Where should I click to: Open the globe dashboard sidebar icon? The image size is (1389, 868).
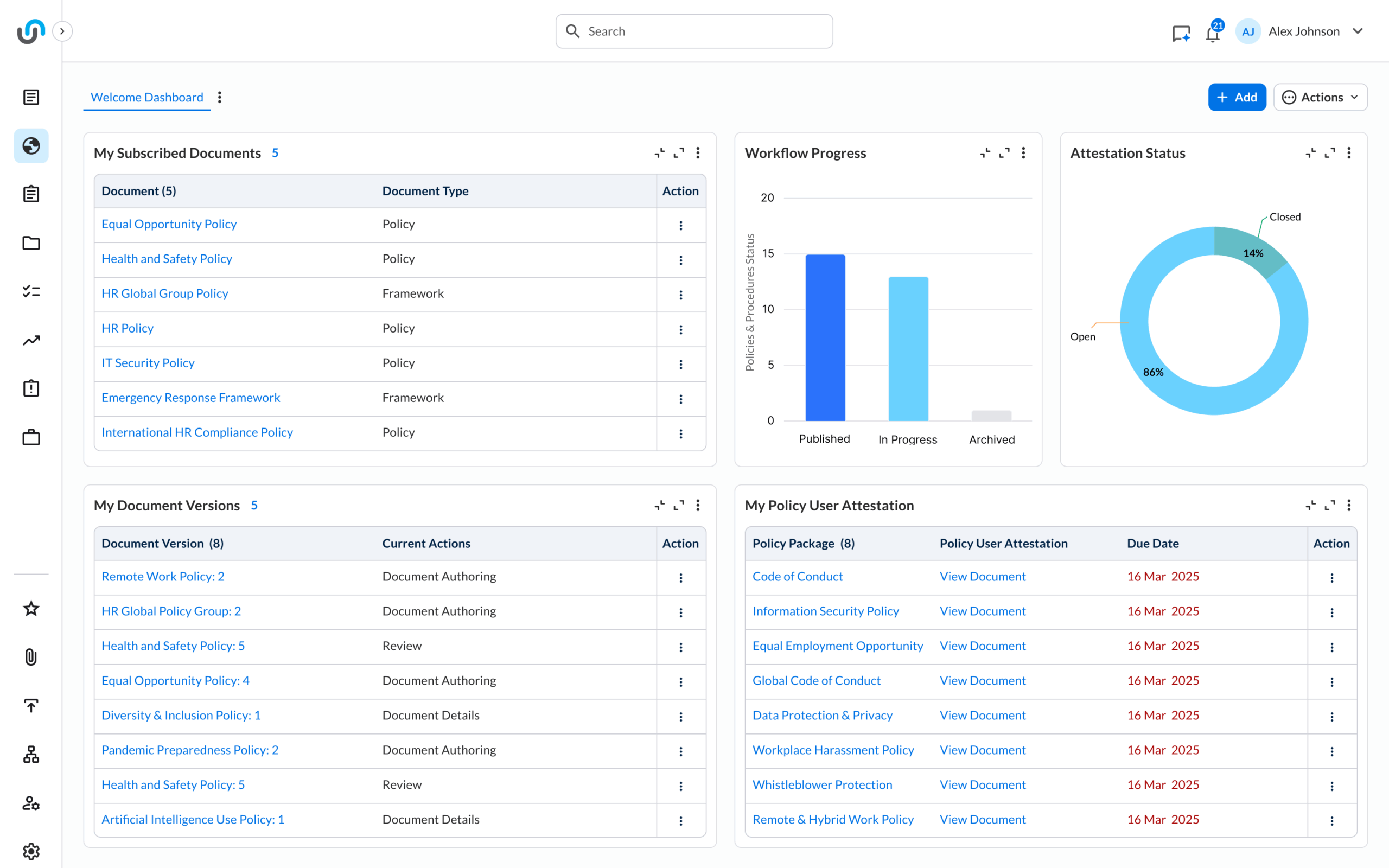[x=31, y=146]
